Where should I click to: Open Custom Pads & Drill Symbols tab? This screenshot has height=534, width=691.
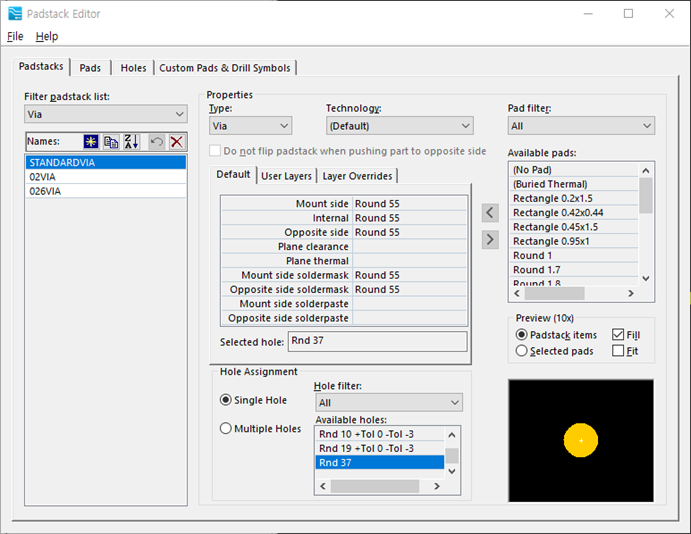pyautogui.click(x=225, y=68)
